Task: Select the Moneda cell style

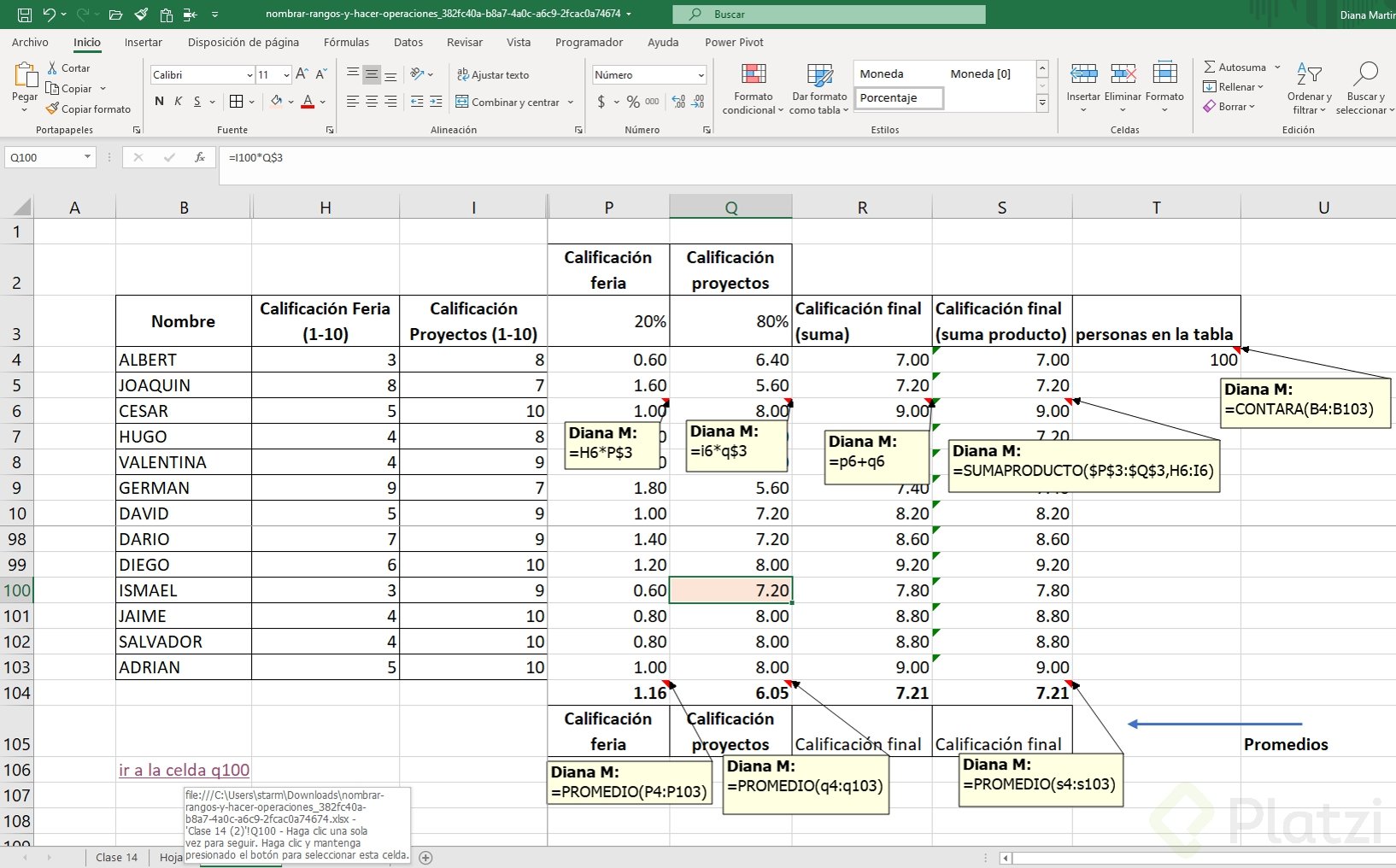Action: pos(900,73)
